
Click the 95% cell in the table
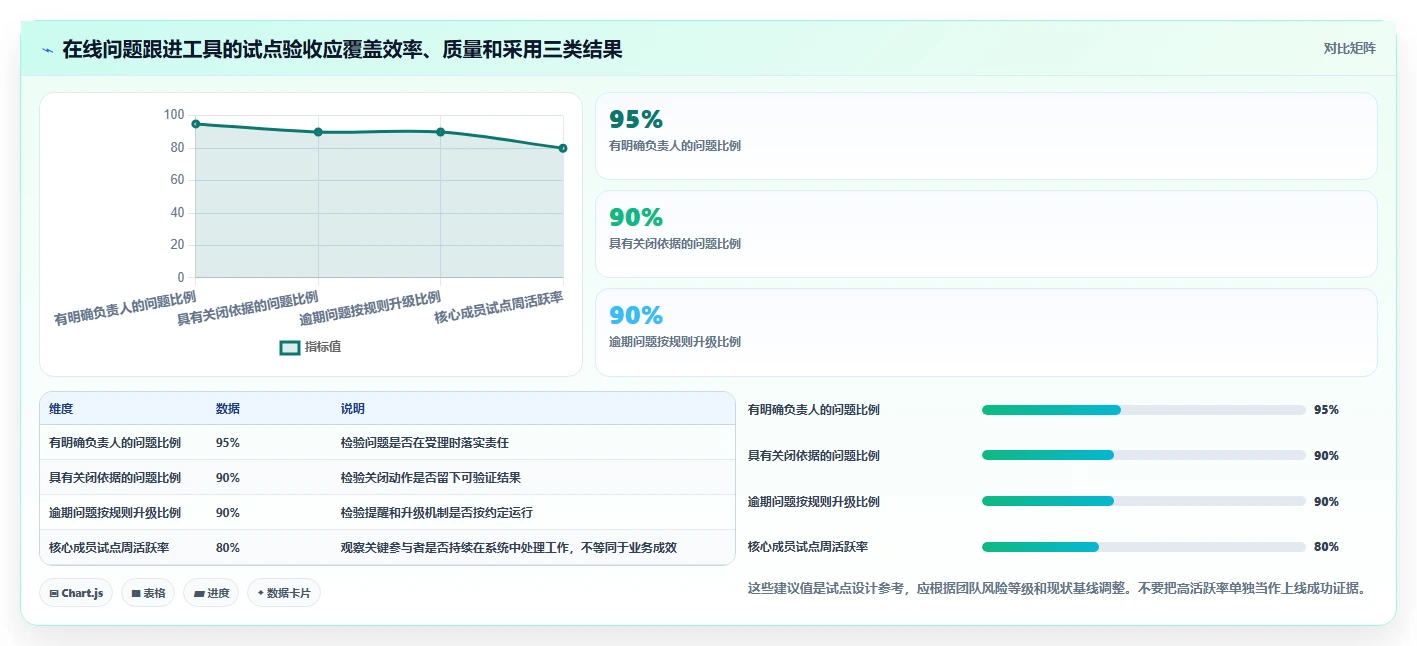click(228, 443)
